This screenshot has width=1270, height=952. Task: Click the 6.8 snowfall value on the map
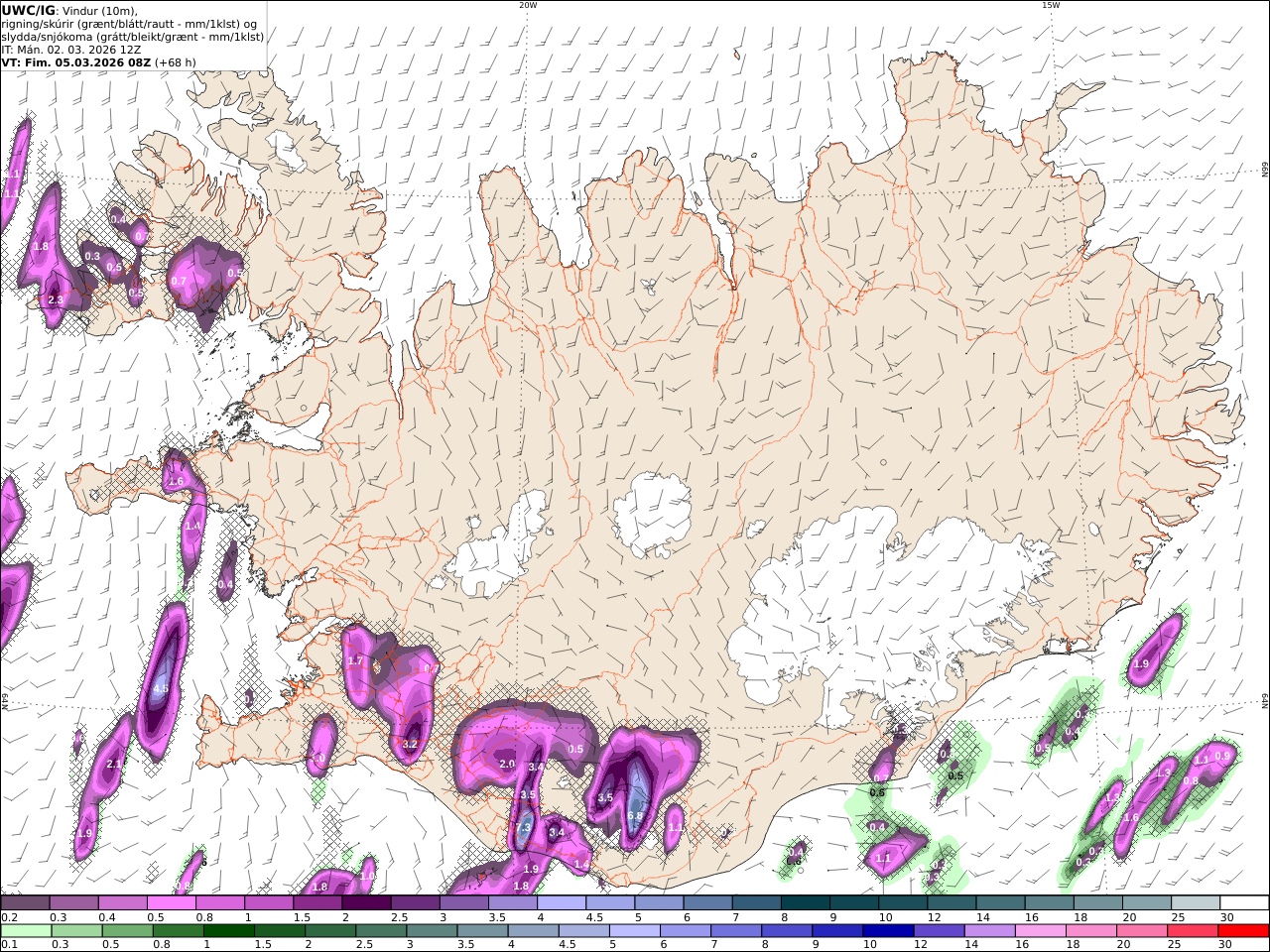(x=636, y=816)
